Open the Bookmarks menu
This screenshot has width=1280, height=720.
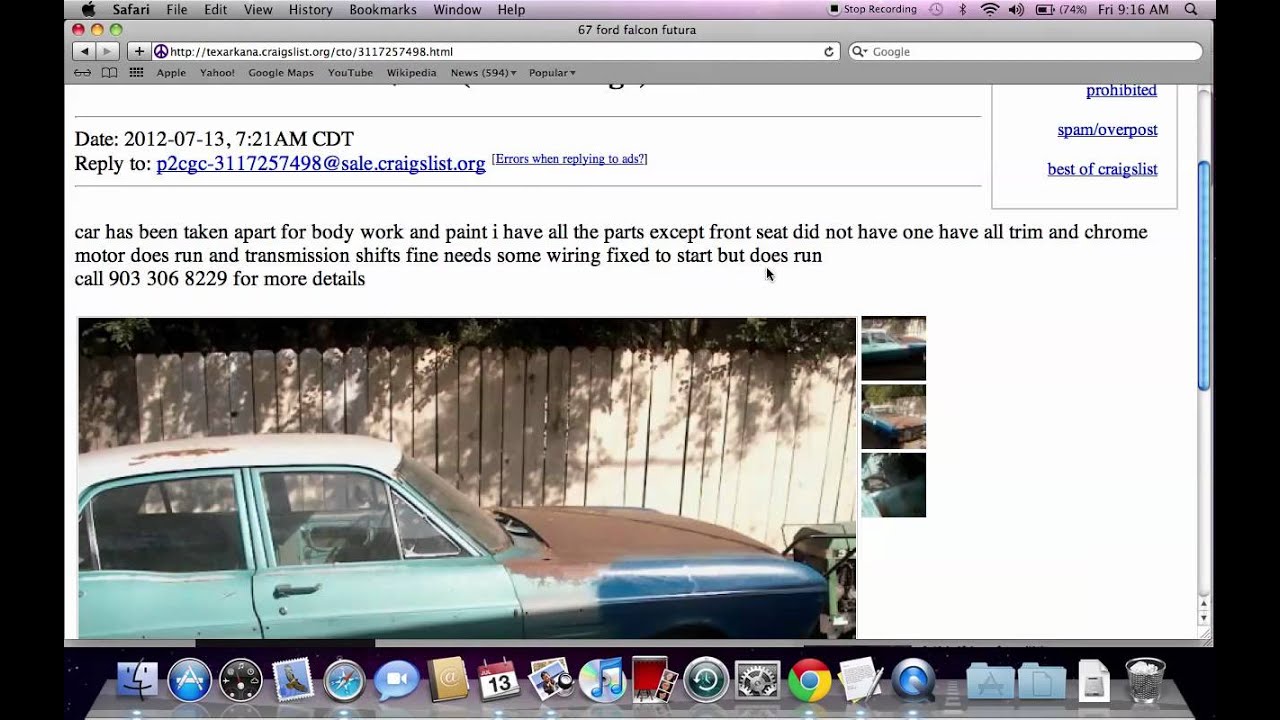coord(383,9)
